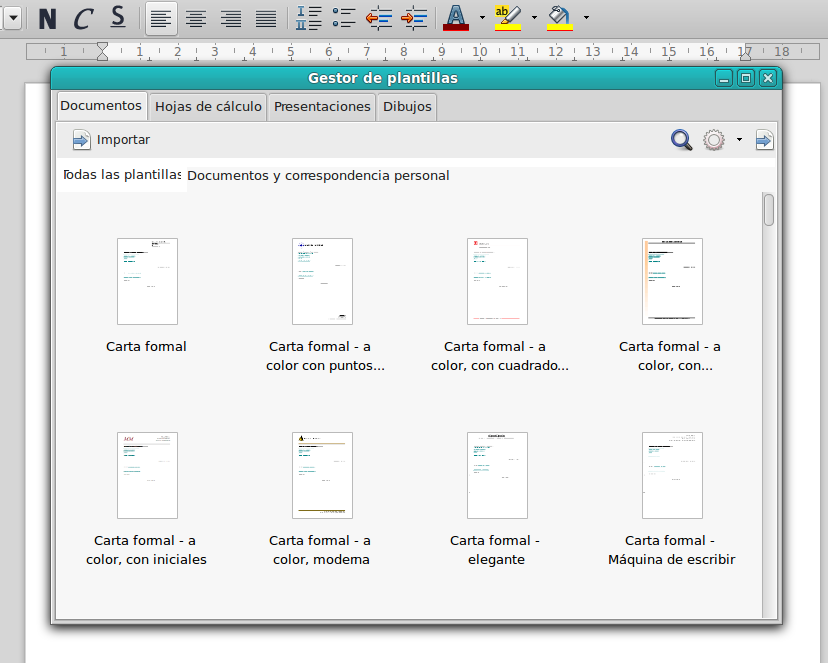
Task: Click the Importar button
Action: [111, 140]
